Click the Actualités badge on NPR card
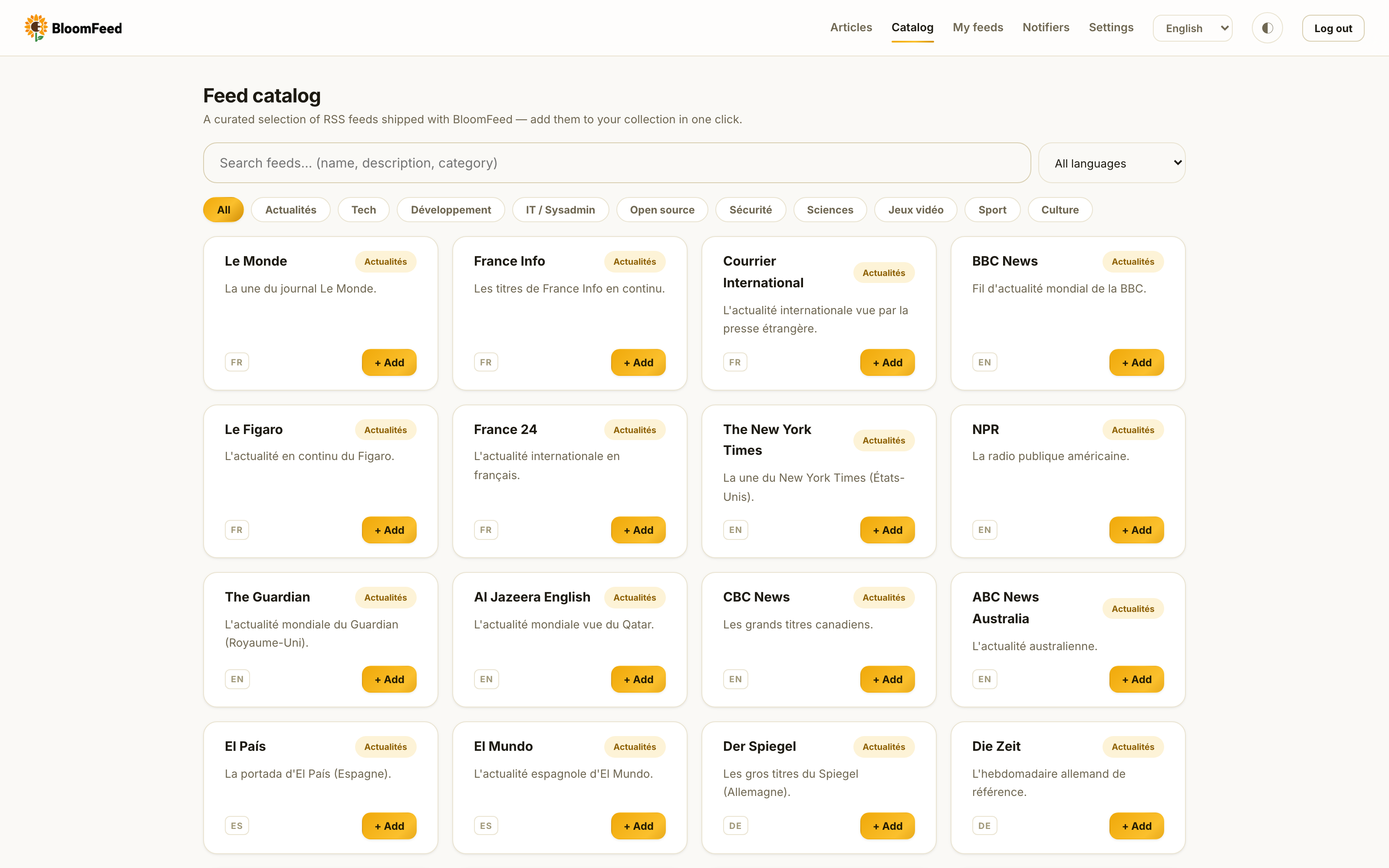The height and width of the screenshot is (868, 1389). pyautogui.click(x=1132, y=430)
